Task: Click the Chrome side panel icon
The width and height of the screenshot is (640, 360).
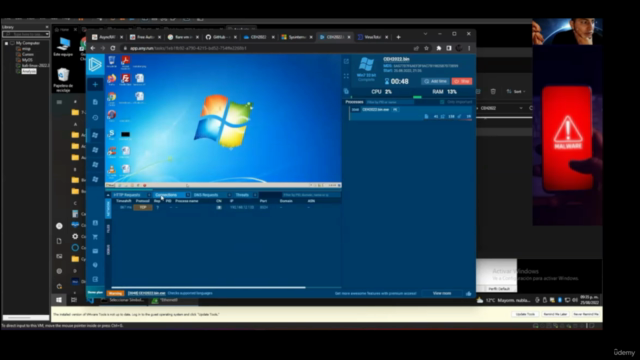Action: point(449,48)
